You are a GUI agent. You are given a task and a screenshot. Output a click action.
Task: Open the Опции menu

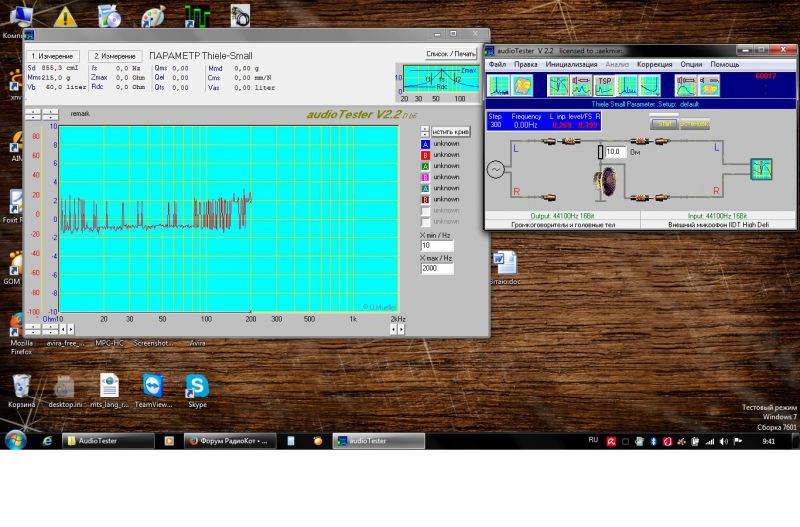pyautogui.click(x=691, y=64)
